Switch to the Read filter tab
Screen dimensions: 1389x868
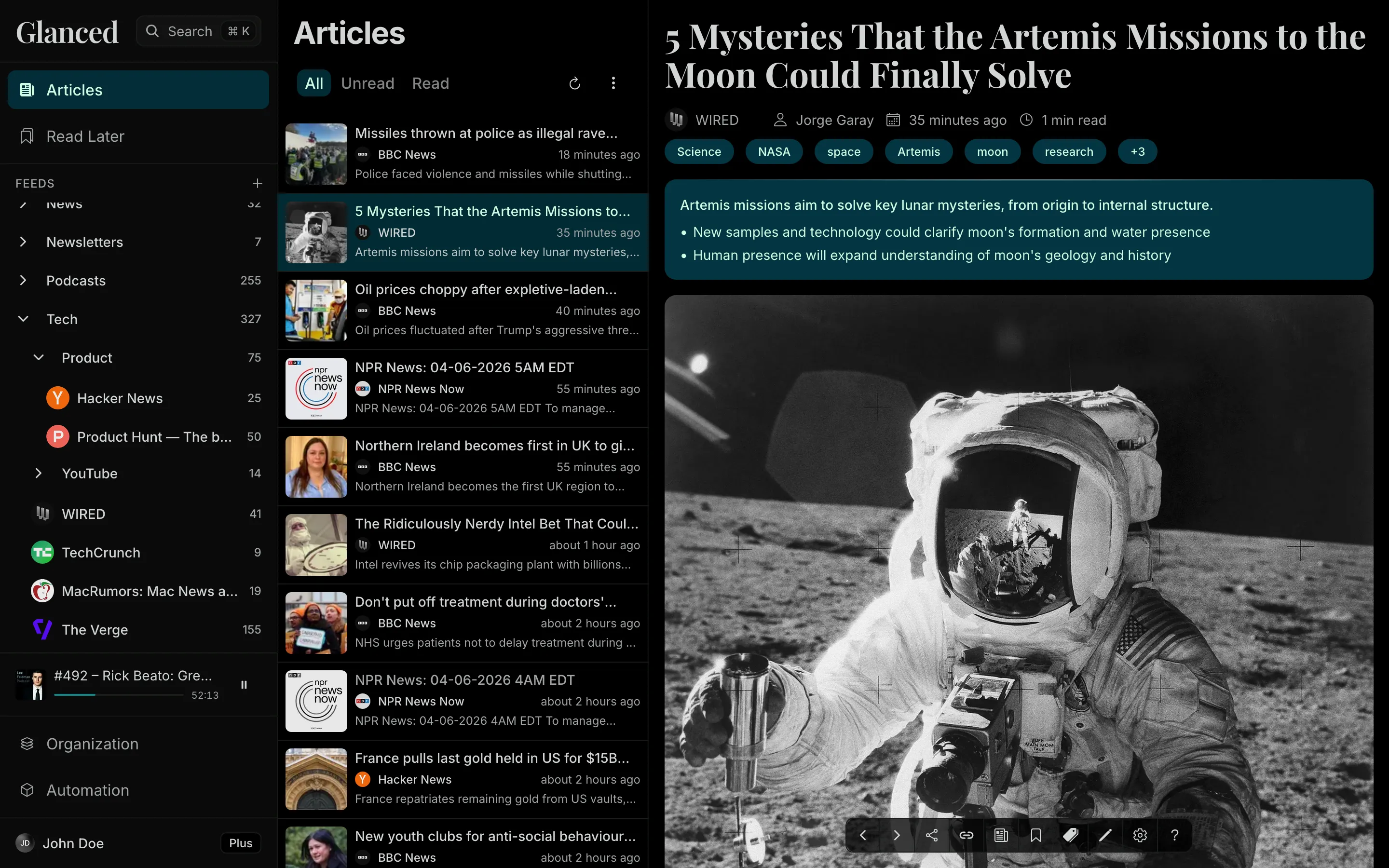click(x=430, y=83)
